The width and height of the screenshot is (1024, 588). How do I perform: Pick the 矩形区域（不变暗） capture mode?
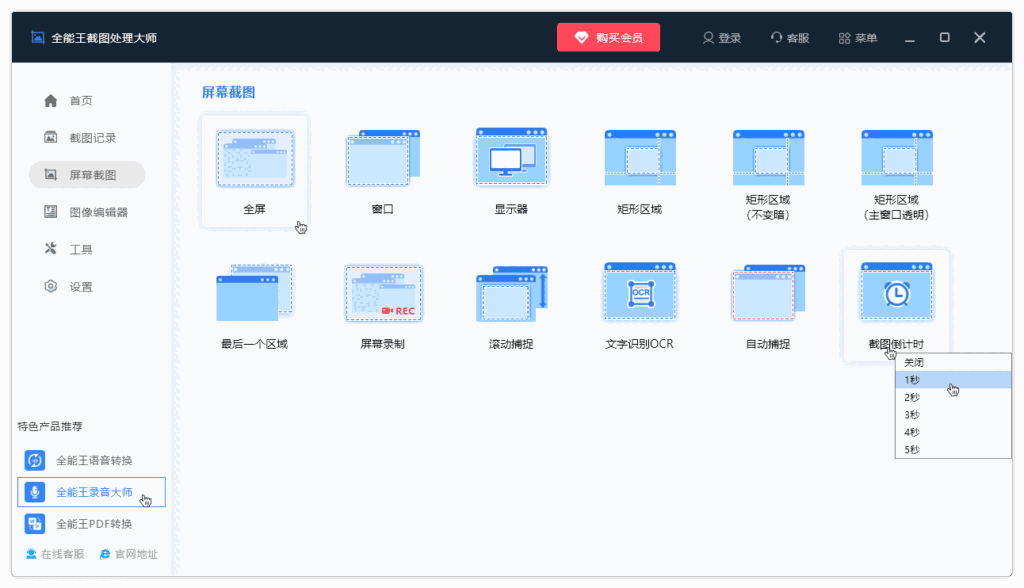pos(768,160)
